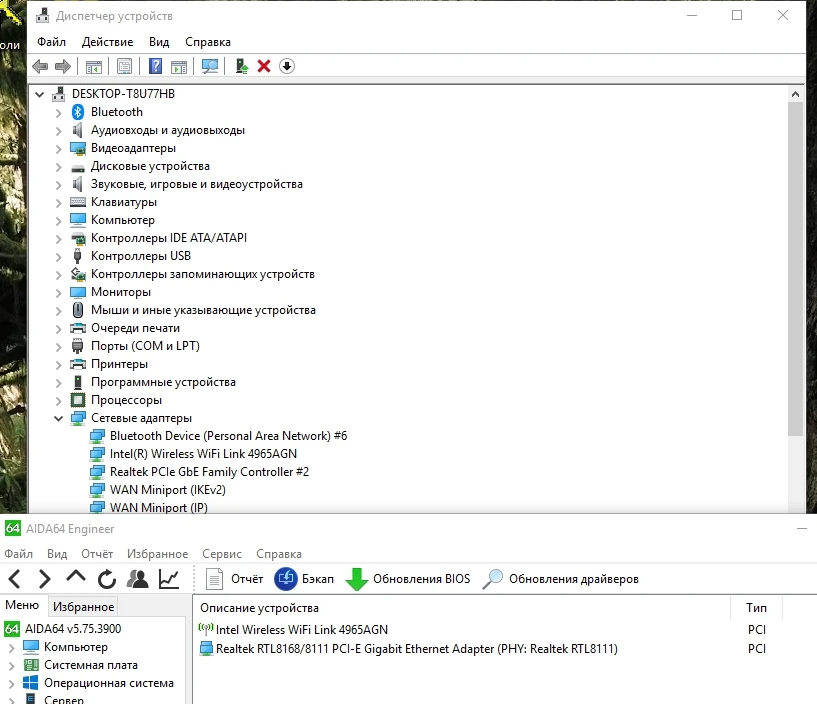
Task: Open Действие menu in Device Manager
Action: [x=107, y=42]
